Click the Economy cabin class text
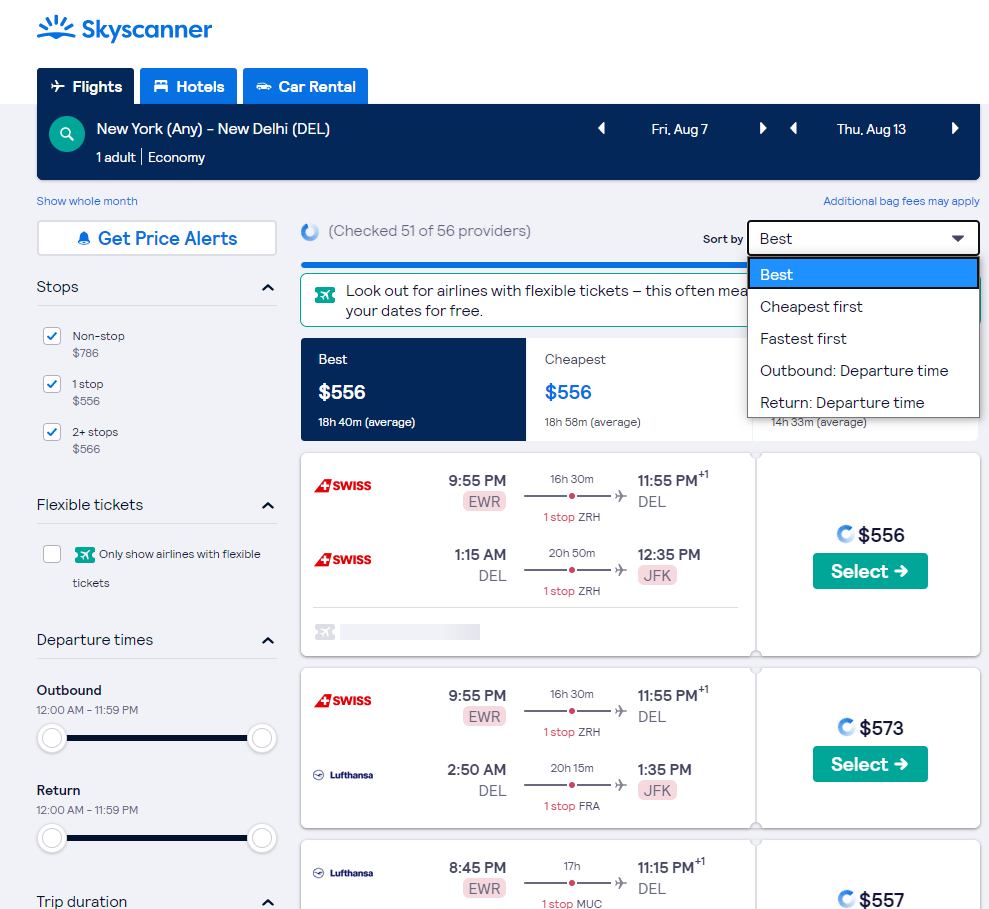 [x=177, y=157]
